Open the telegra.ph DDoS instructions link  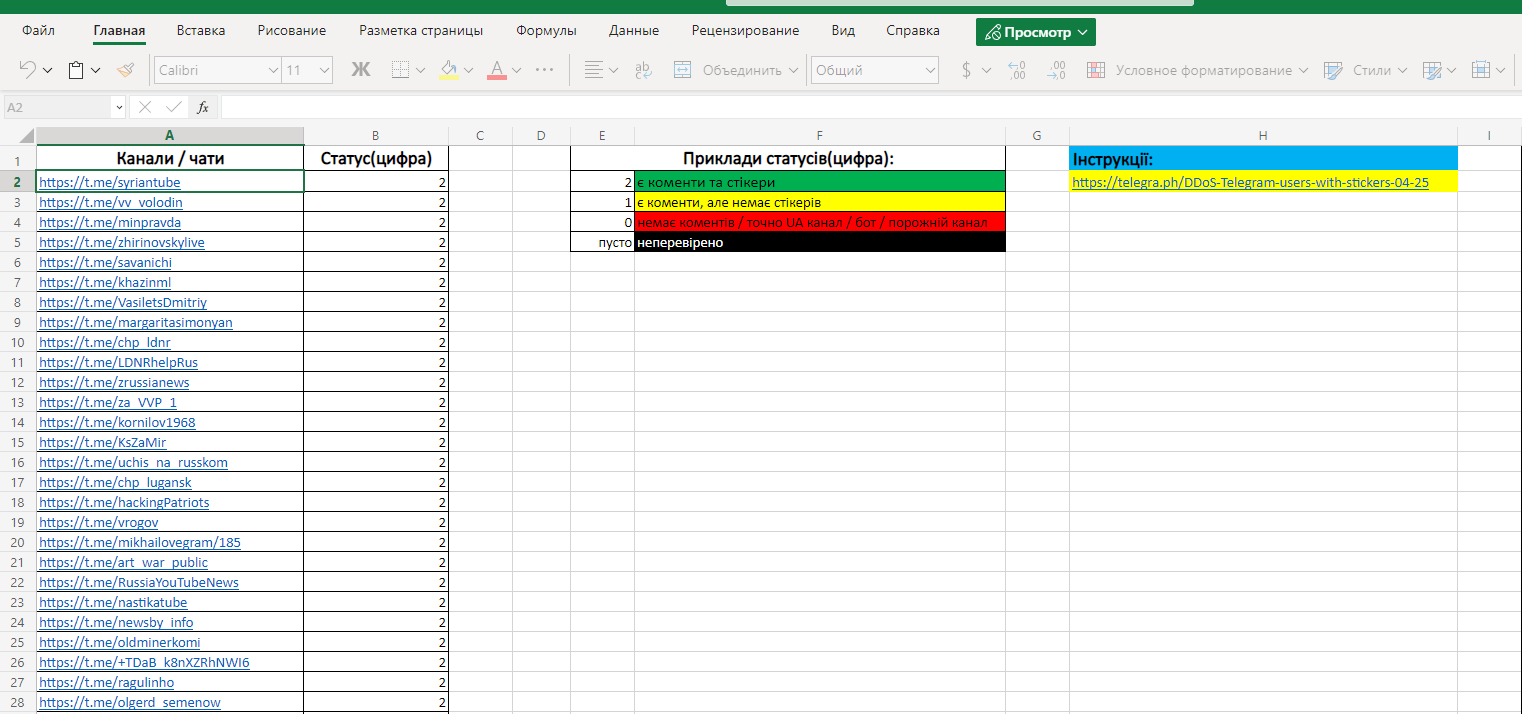coord(1250,182)
